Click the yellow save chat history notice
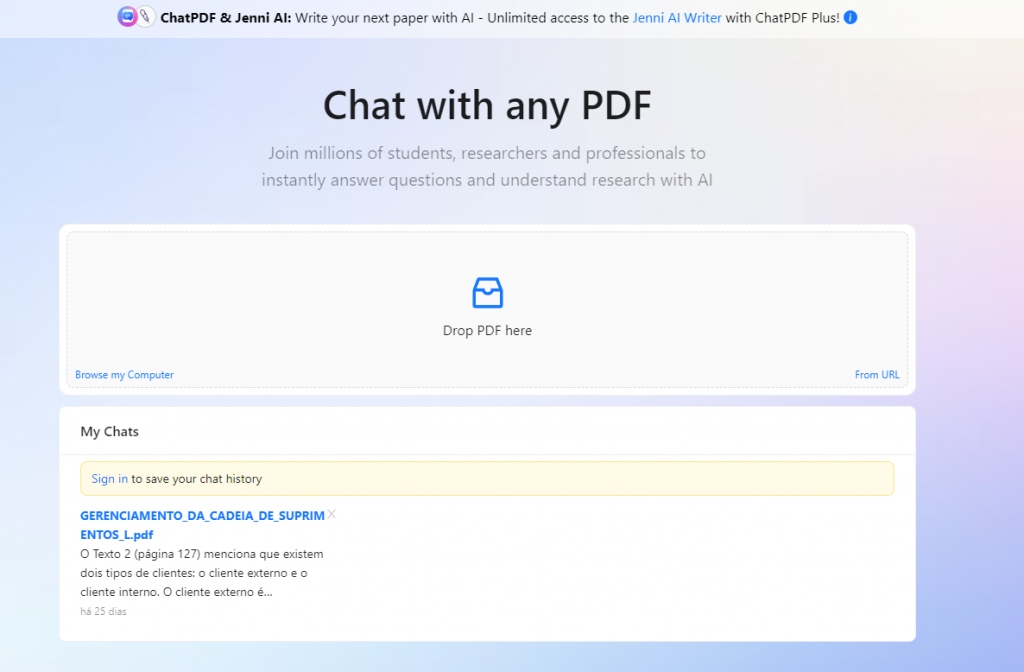The width and height of the screenshot is (1024, 672). pyautogui.click(x=487, y=479)
